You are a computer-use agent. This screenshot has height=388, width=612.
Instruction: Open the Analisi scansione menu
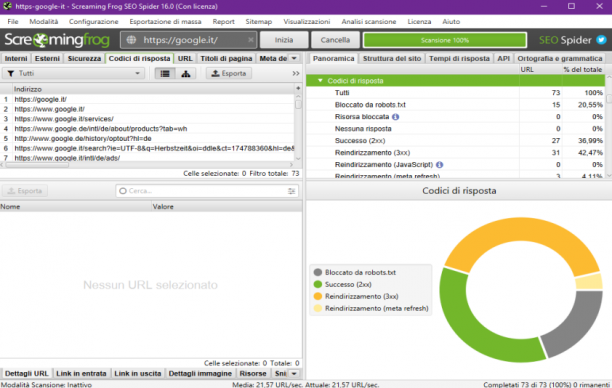[x=369, y=21]
